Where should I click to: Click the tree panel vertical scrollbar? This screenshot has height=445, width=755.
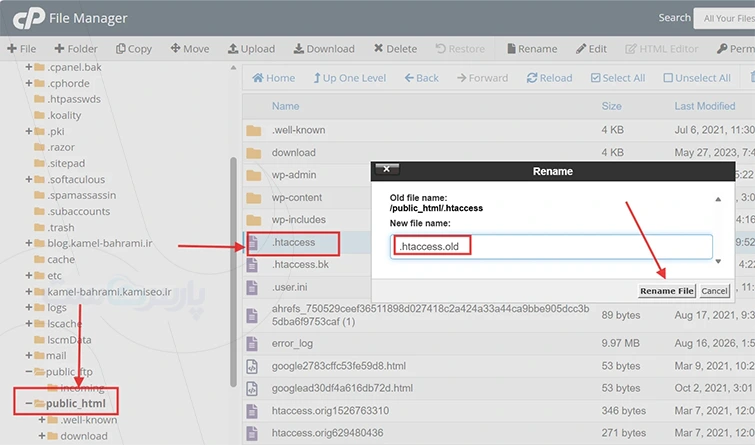click(x=234, y=272)
